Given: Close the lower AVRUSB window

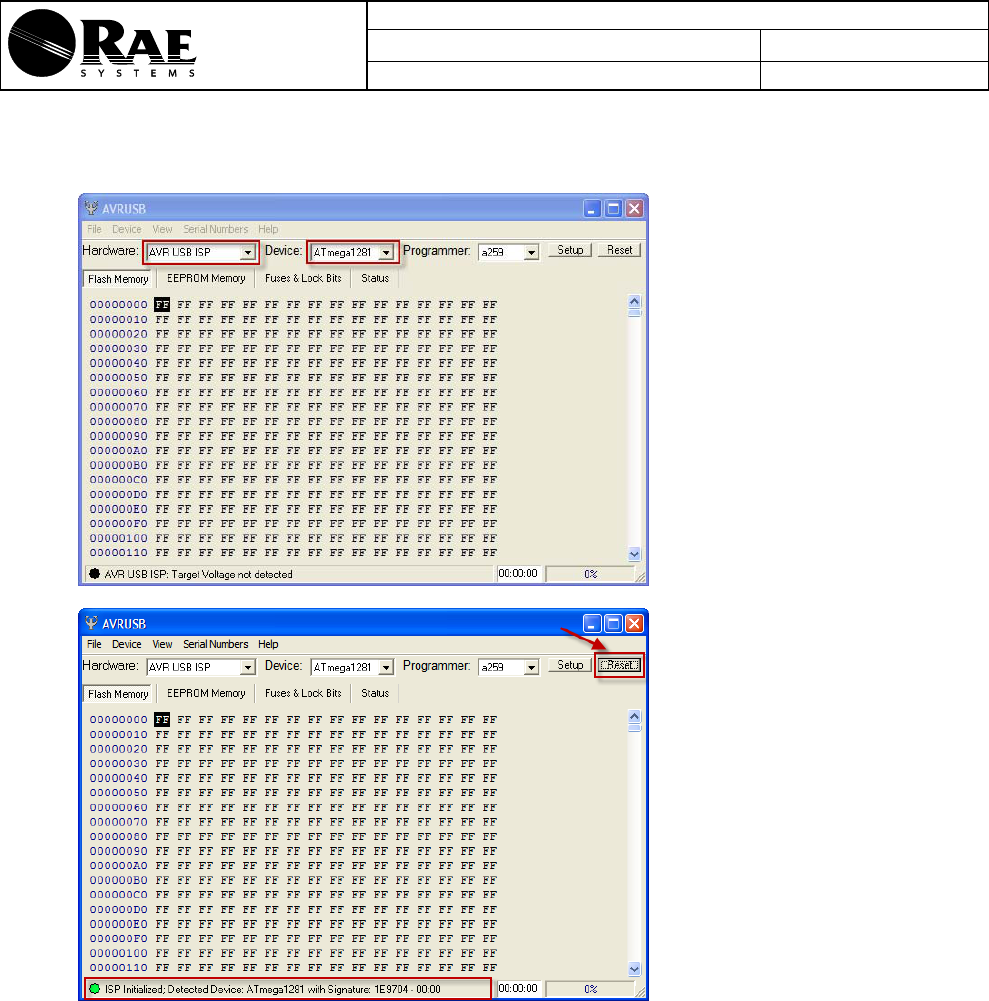Looking at the screenshot, I should tap(634, 624).
